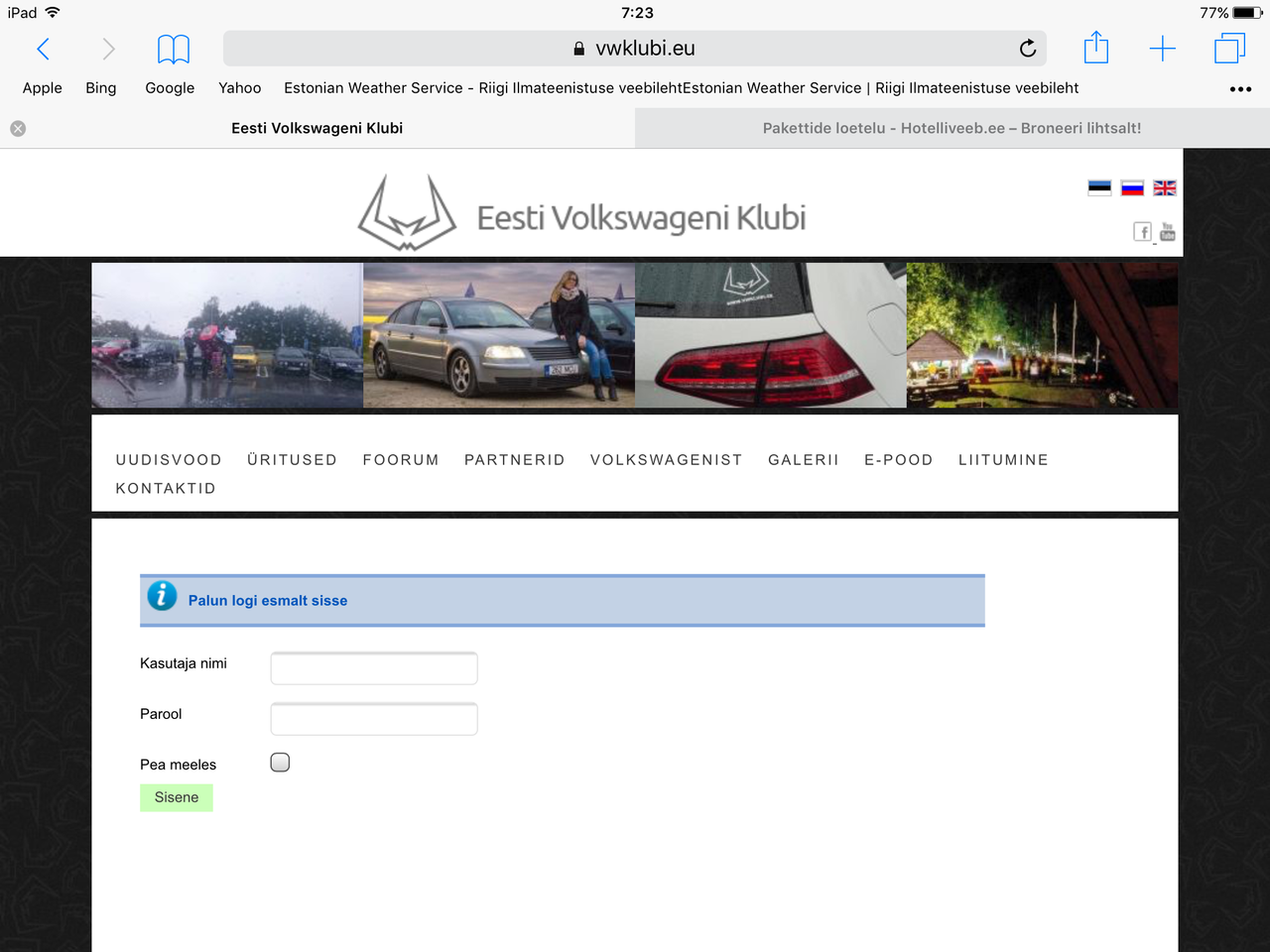Expand the favorites bar overflow dots

tap(1240, 89)
